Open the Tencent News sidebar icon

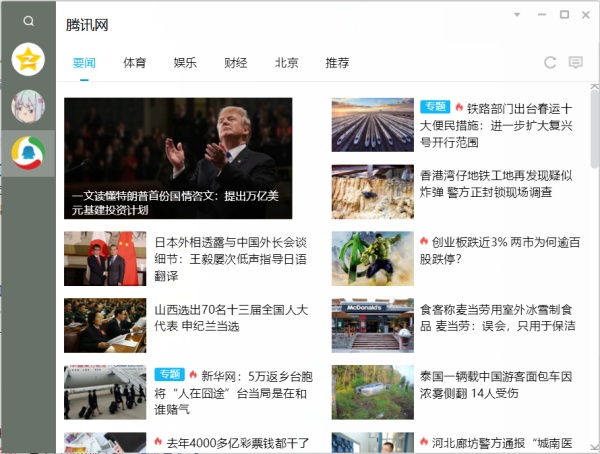[x=28, y=153]
